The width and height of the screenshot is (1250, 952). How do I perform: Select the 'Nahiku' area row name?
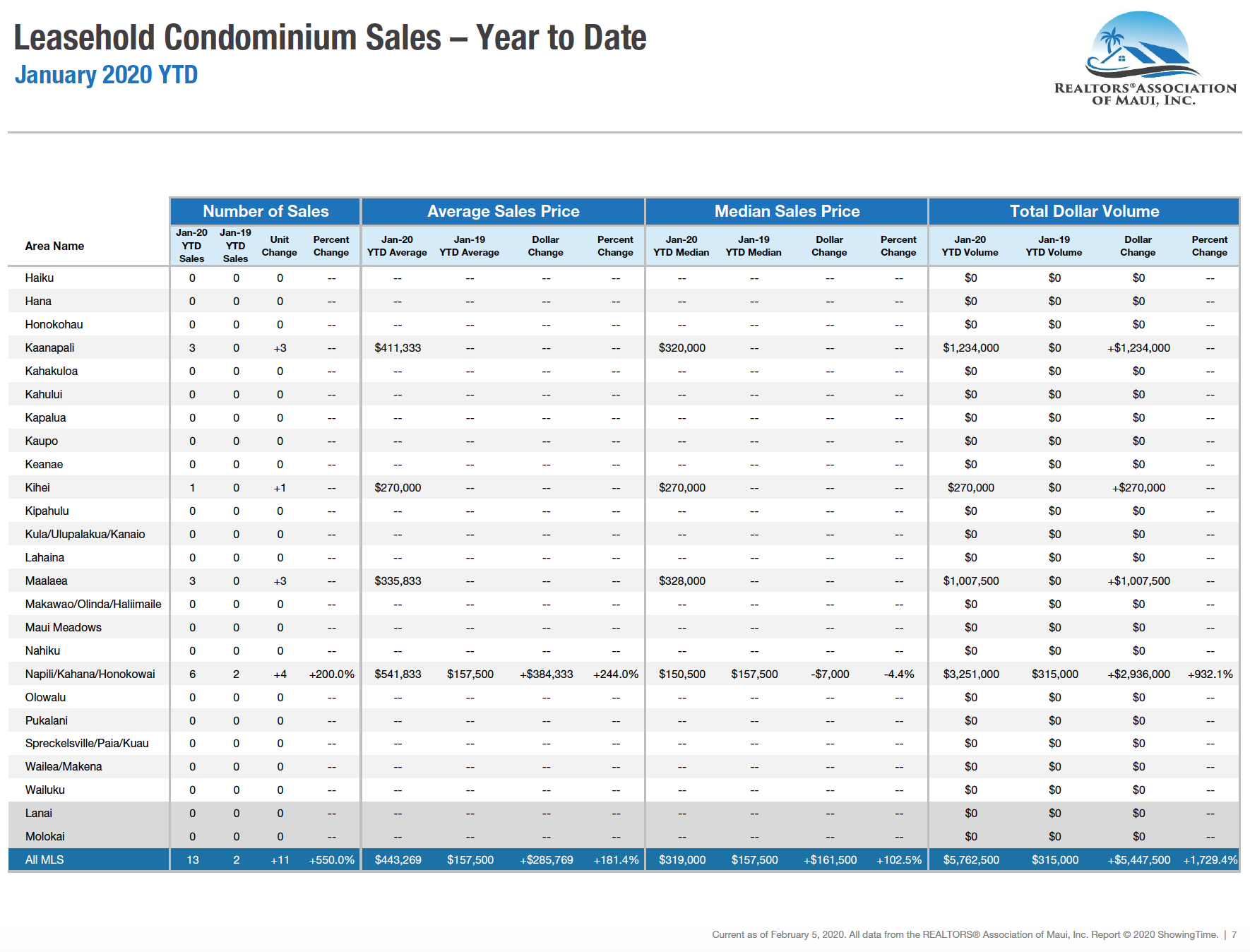point(42,650)
